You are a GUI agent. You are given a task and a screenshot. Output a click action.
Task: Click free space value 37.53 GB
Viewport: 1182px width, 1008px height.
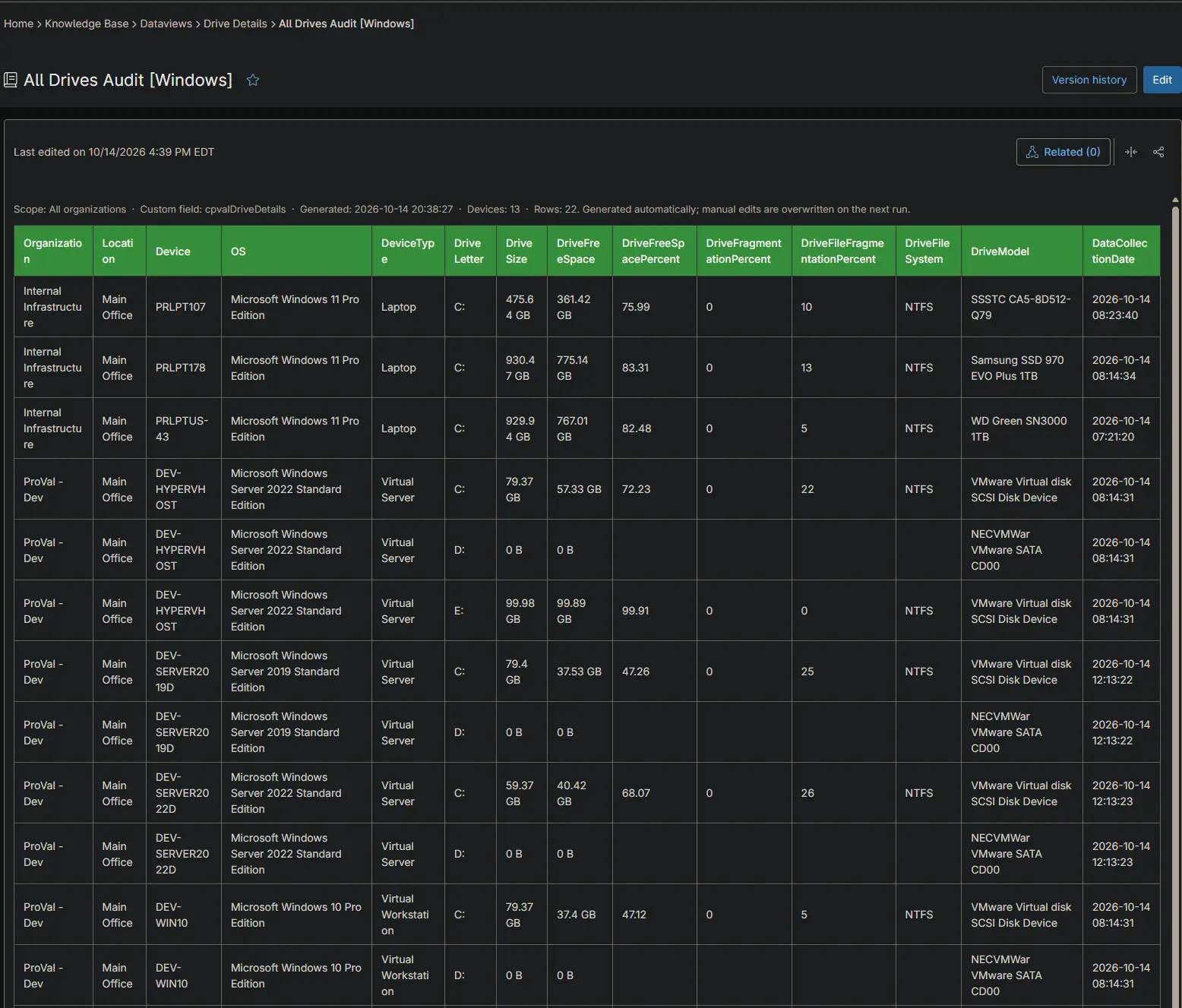[x=579, y=671]
